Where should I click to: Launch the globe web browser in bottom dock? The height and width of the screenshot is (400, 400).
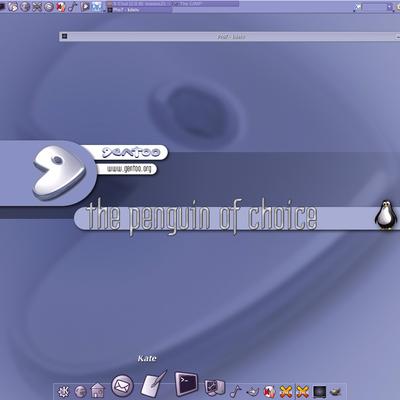(80, 391)
